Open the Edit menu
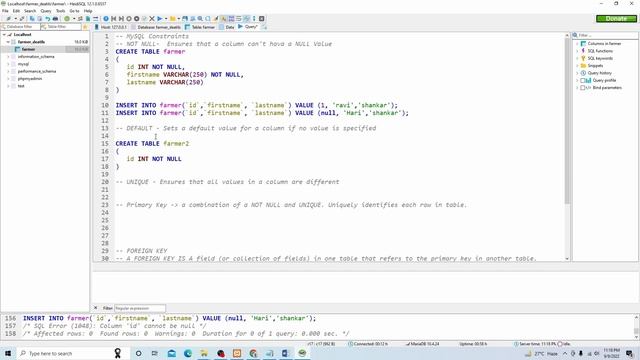 (16, 11)
